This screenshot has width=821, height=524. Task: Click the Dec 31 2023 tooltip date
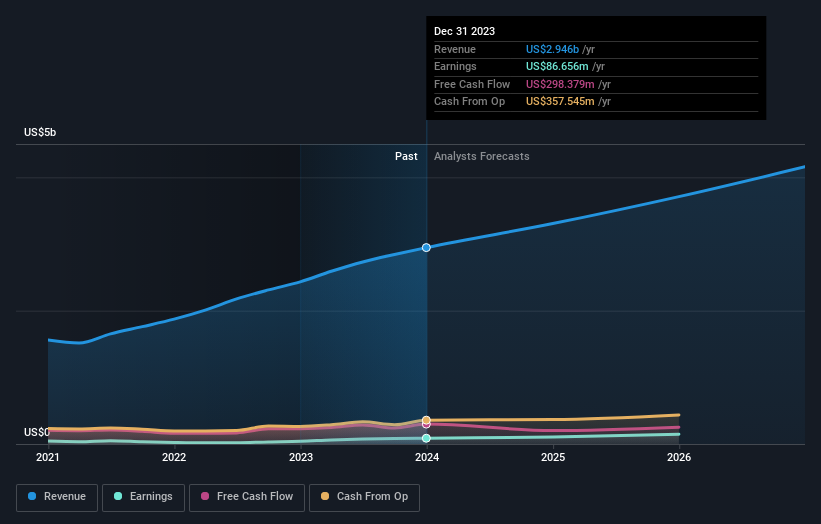pos(464,31)
